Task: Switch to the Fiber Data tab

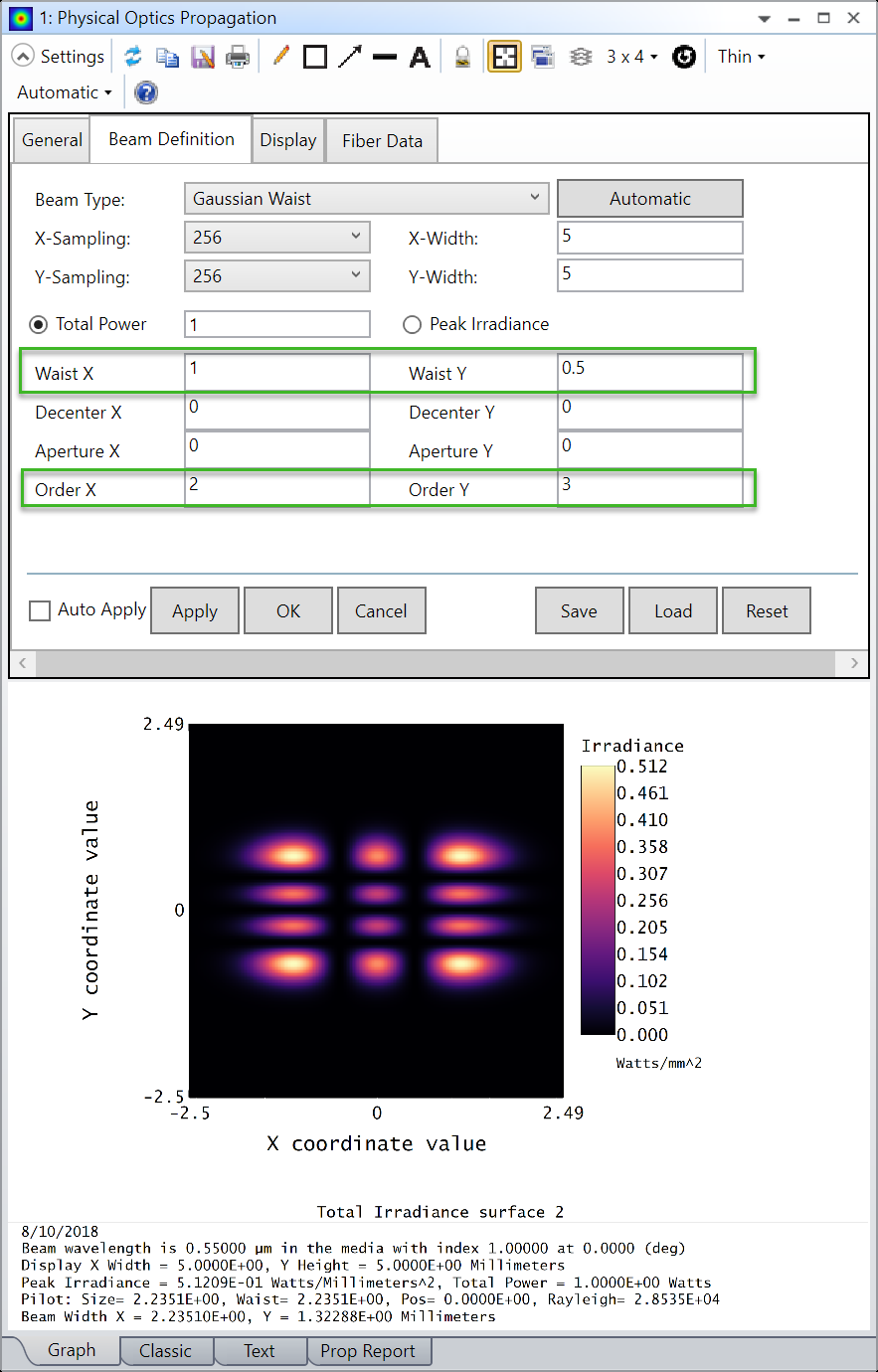Action: pyautogui.click(x=382, y=140)
